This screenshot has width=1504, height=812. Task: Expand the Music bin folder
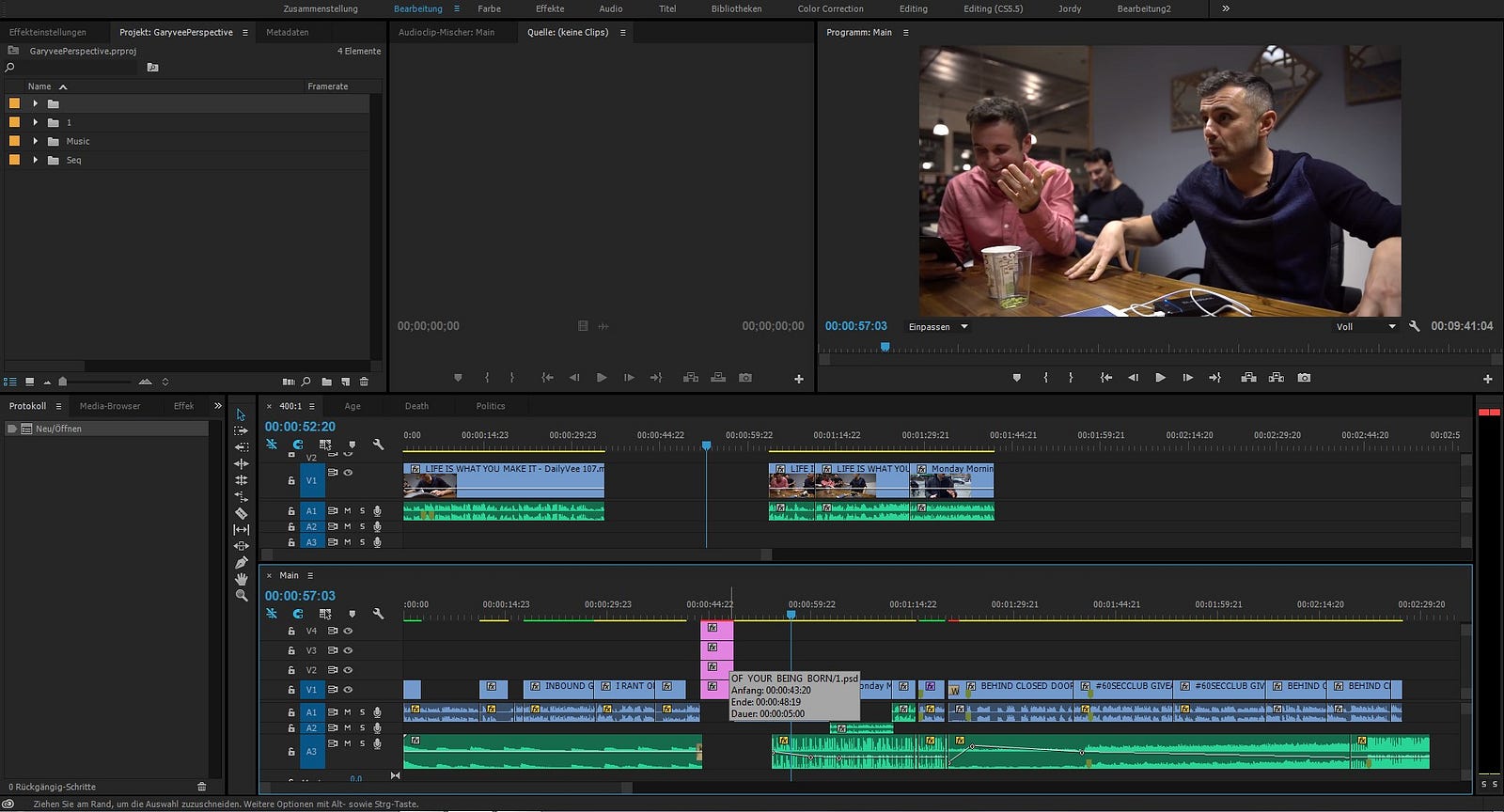point(36,141)
